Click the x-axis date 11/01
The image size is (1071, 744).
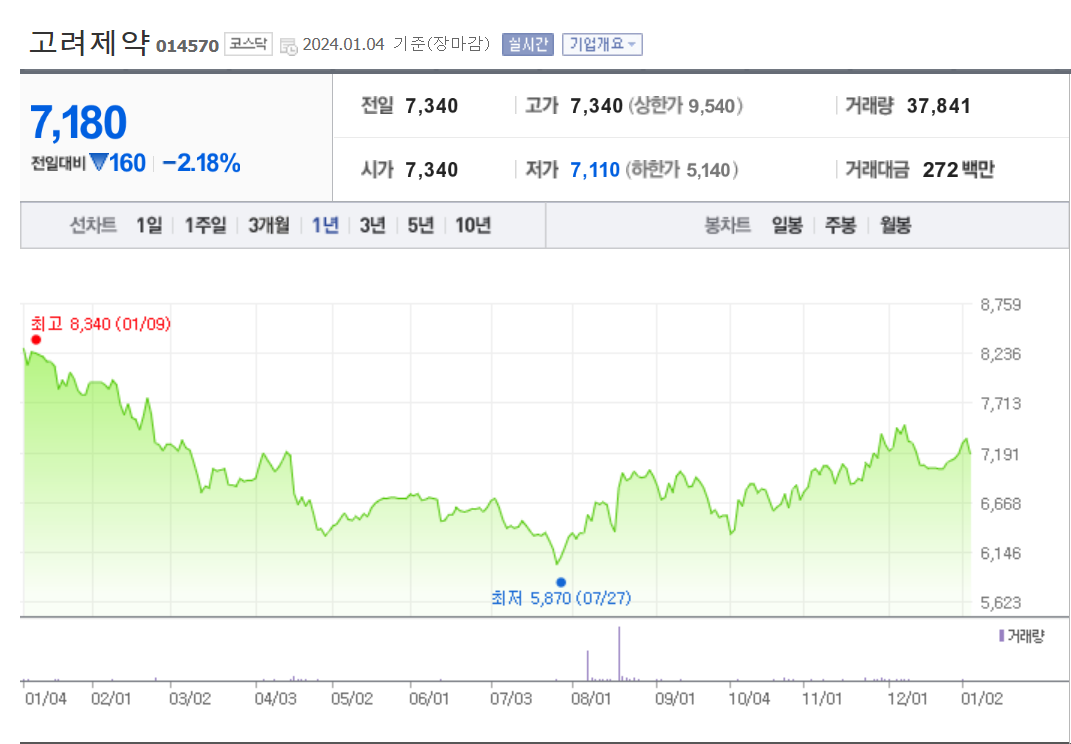click(822, 700)
